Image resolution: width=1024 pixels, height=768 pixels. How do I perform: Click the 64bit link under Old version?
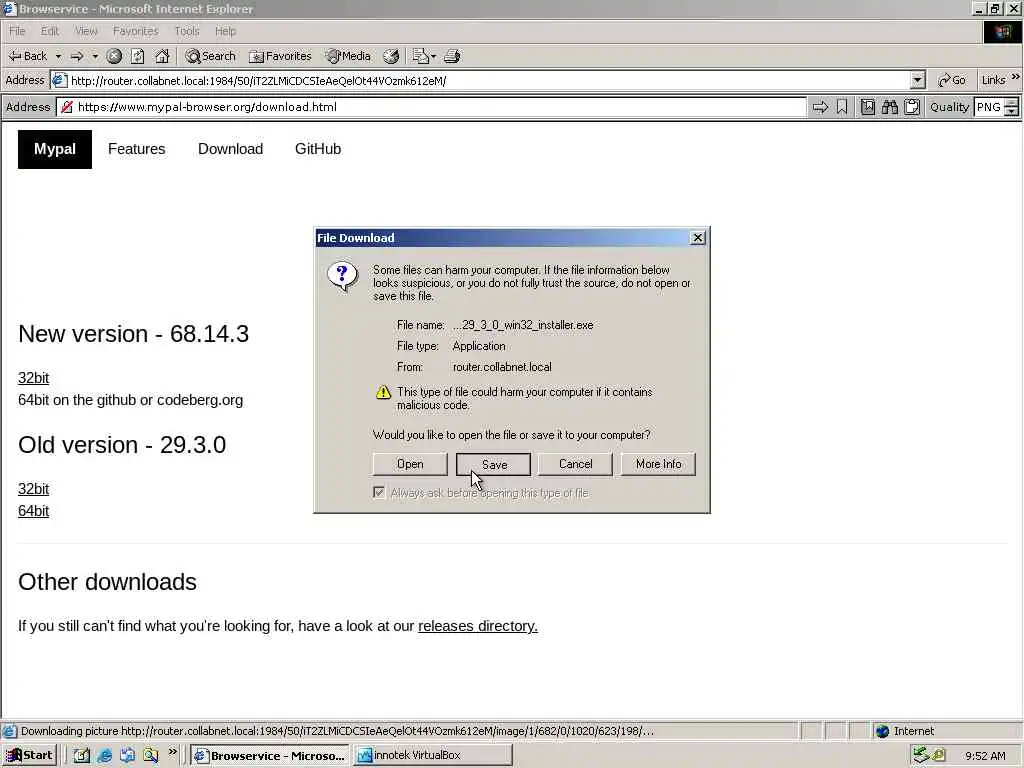[33, 511]
